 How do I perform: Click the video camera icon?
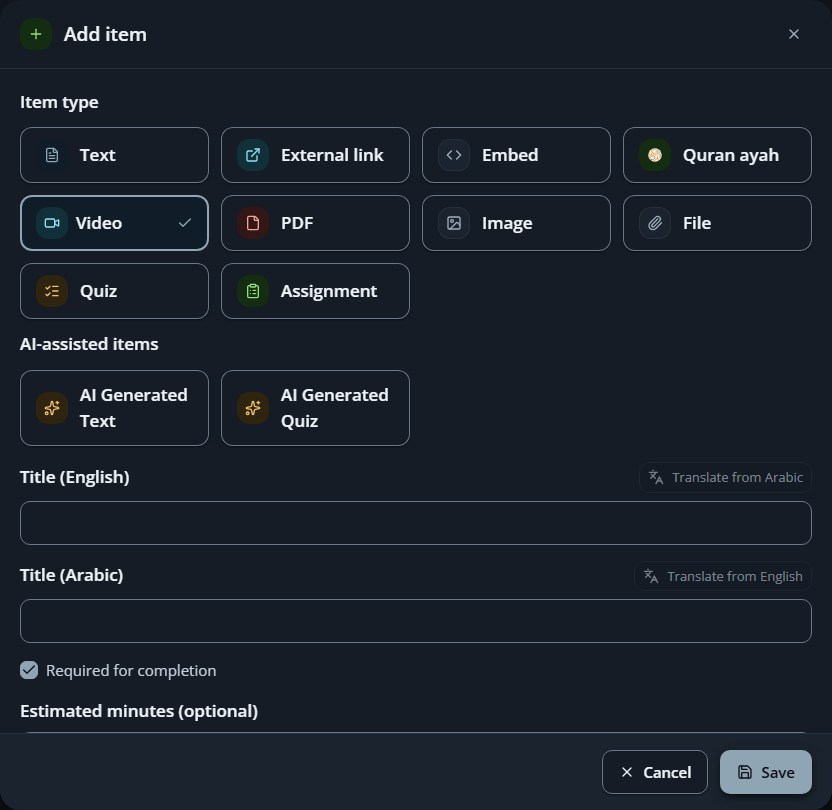coord(52,223)
